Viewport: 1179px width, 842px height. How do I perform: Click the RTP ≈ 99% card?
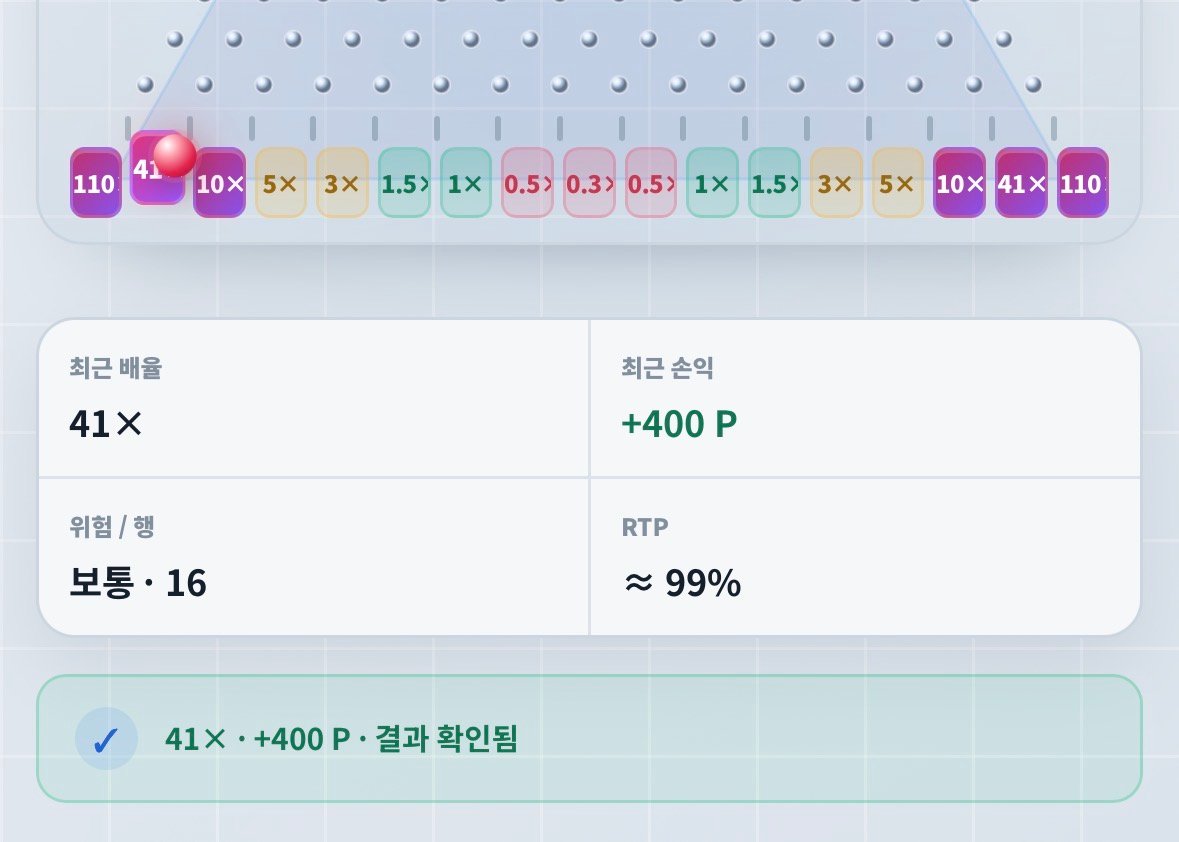pyautogui.click(x=865, y=557)
